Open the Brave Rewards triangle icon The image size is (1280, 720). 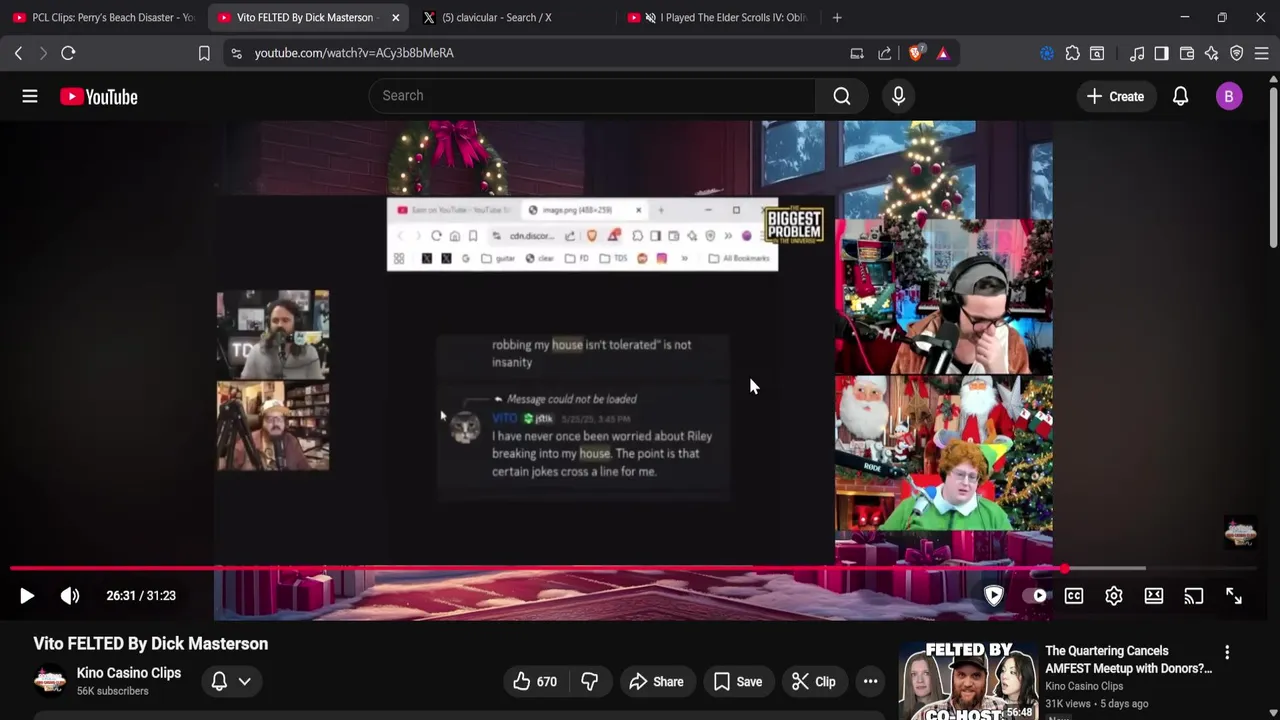[x=943, y=53]
